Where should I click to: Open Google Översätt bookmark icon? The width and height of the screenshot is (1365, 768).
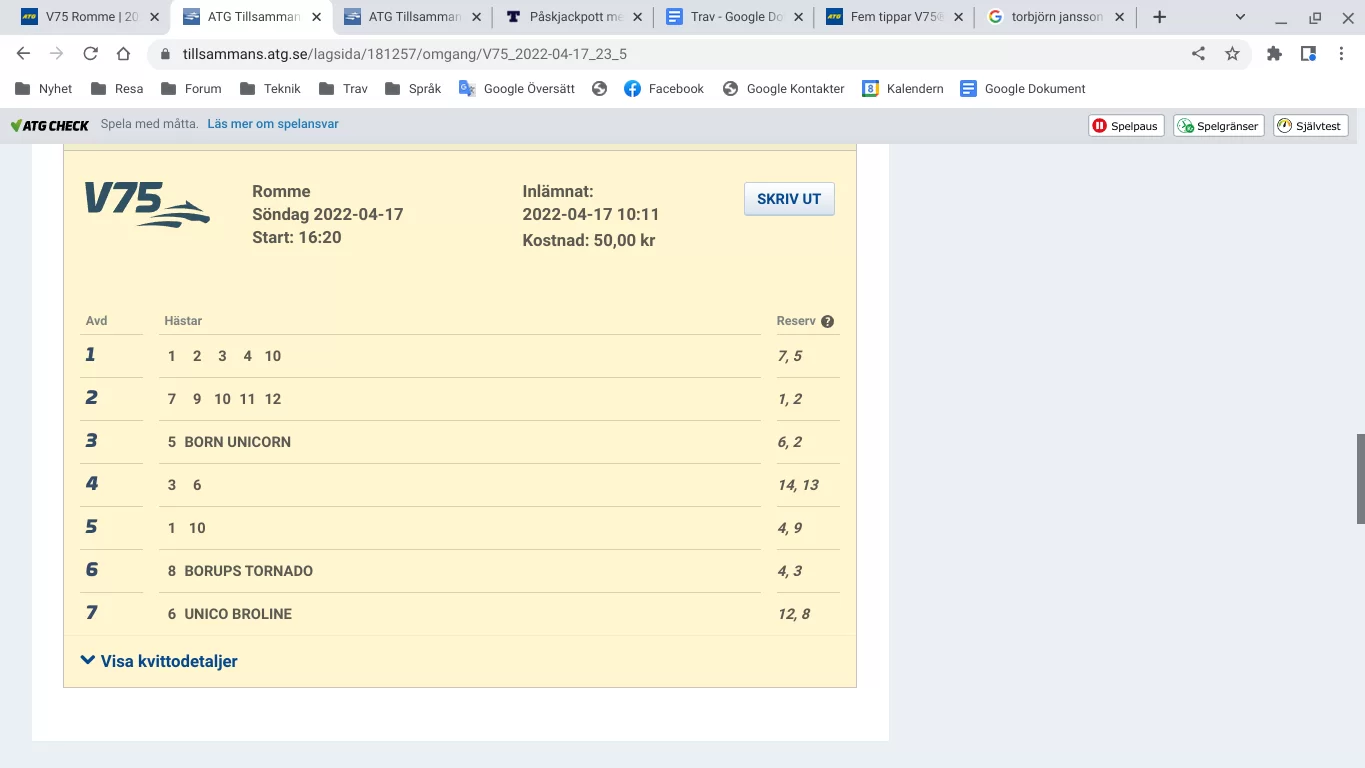click(465, 88)
